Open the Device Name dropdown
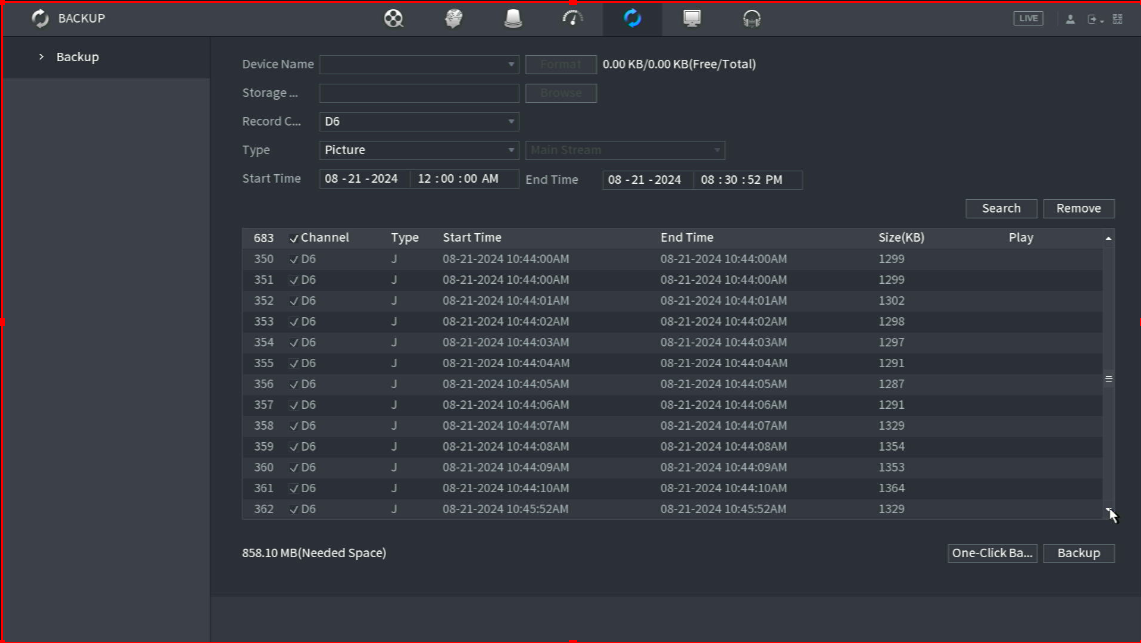 [419, 65]
